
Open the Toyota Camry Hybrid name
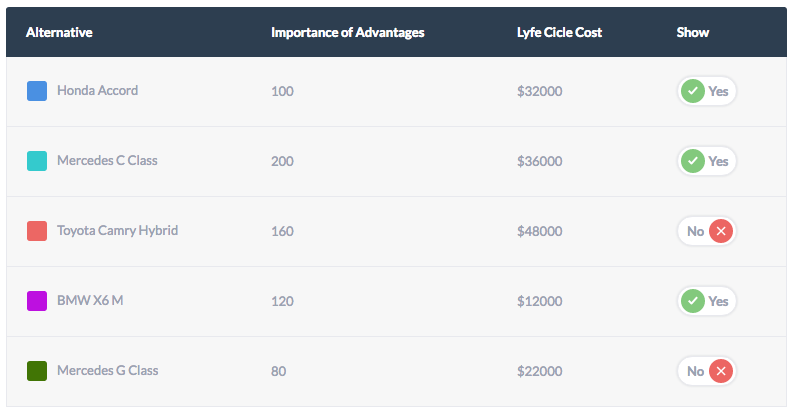[x=118, y=231]
